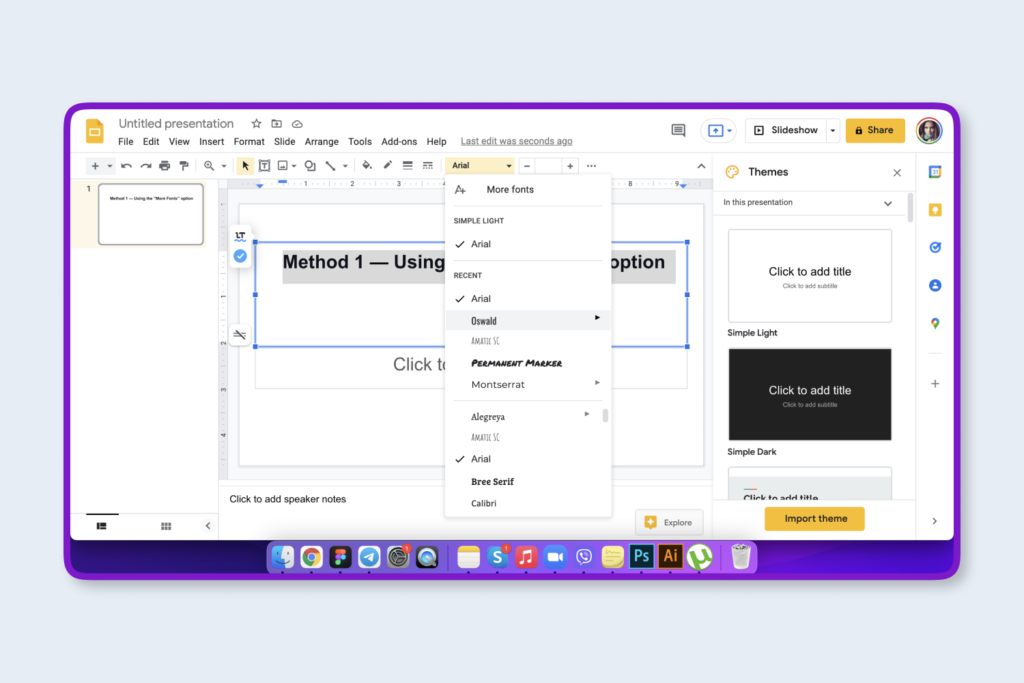The height and width of the screenshot is (683, 1024).
Task: Select the Line tool
Action: click(331, 165)
